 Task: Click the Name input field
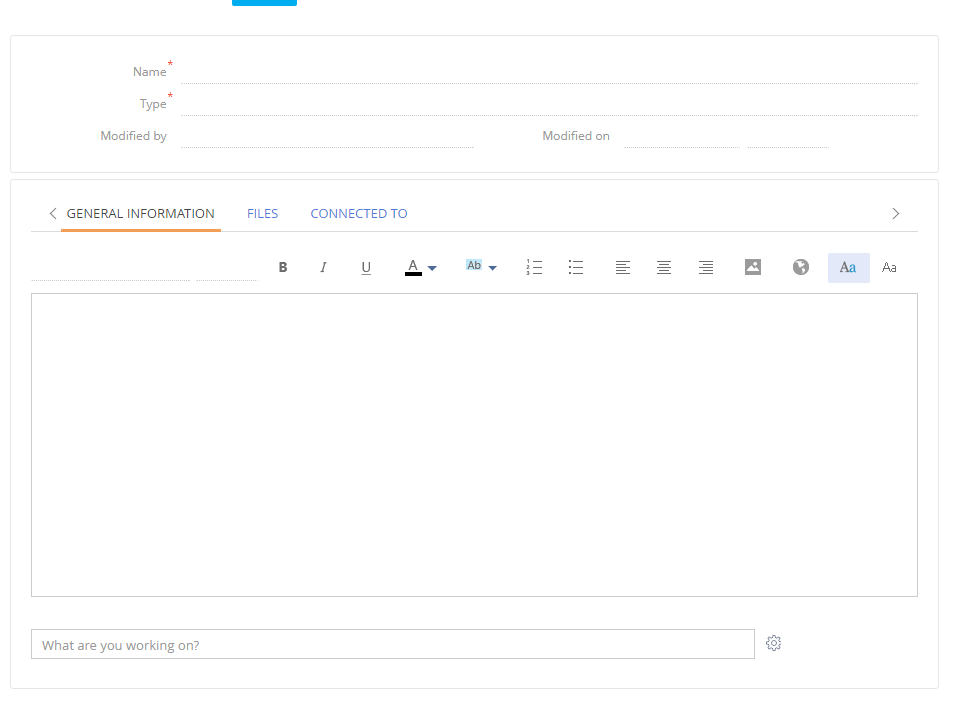(x=548, y=72)
